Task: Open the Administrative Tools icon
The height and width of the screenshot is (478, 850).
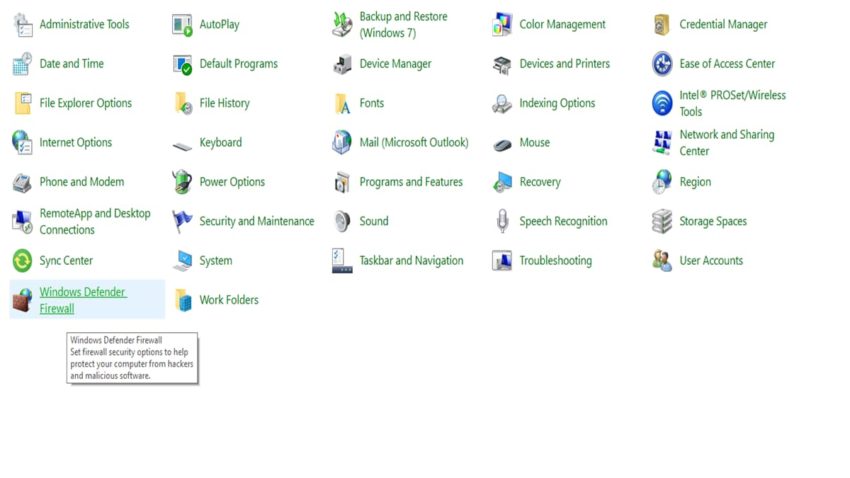Action: pyautogui.click(x=22, y=24)
